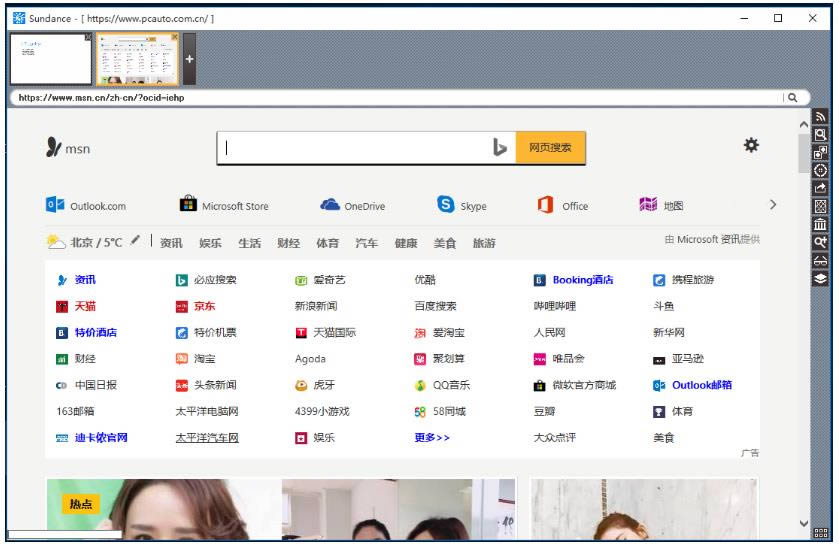Click the trash bin icon in sidebar
839x545 pixels.
tap(821, 224)
